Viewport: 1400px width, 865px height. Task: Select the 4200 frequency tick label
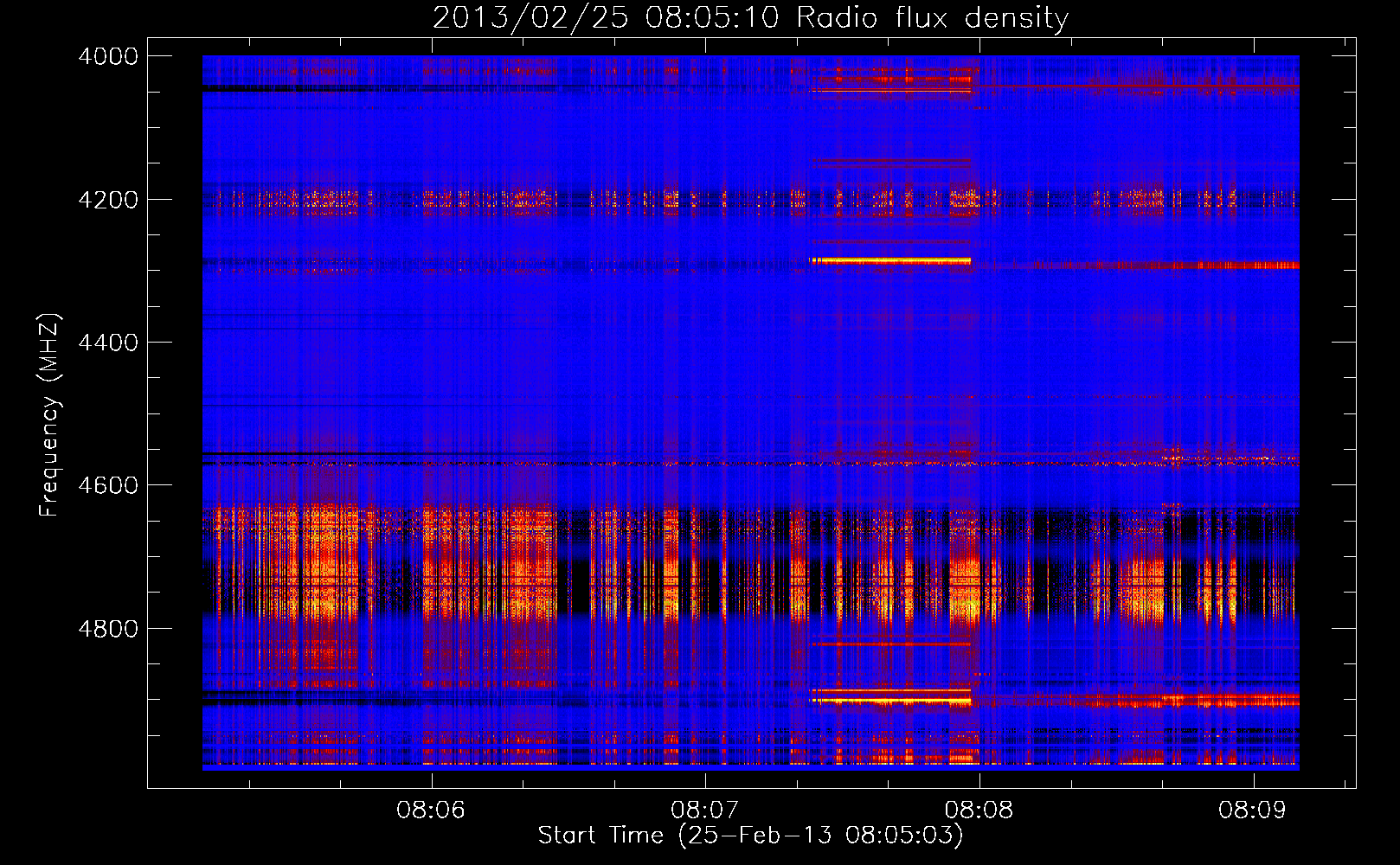pyautogui.click(x=108, y=200)
